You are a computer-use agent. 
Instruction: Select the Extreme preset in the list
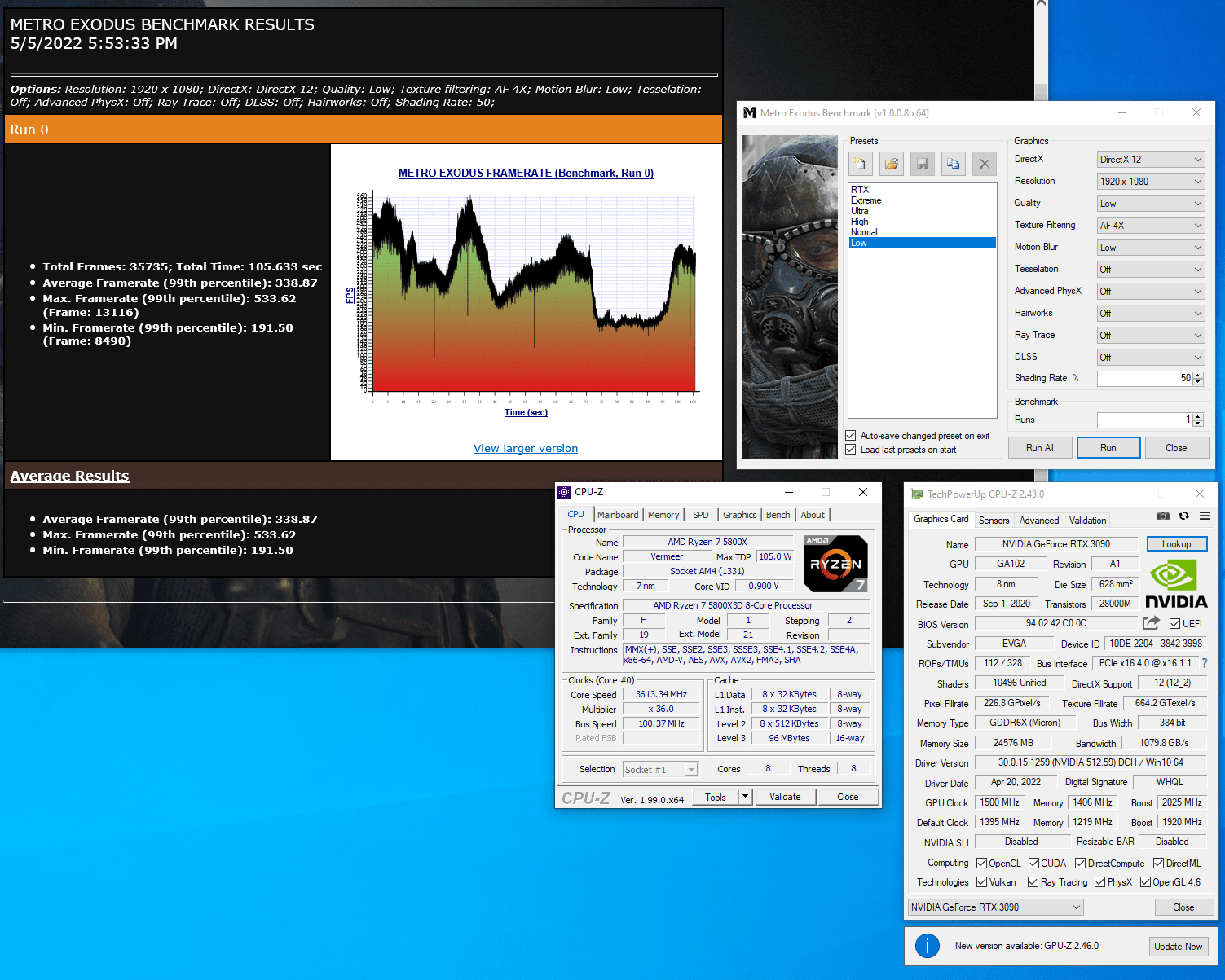[x=922, y=200]
